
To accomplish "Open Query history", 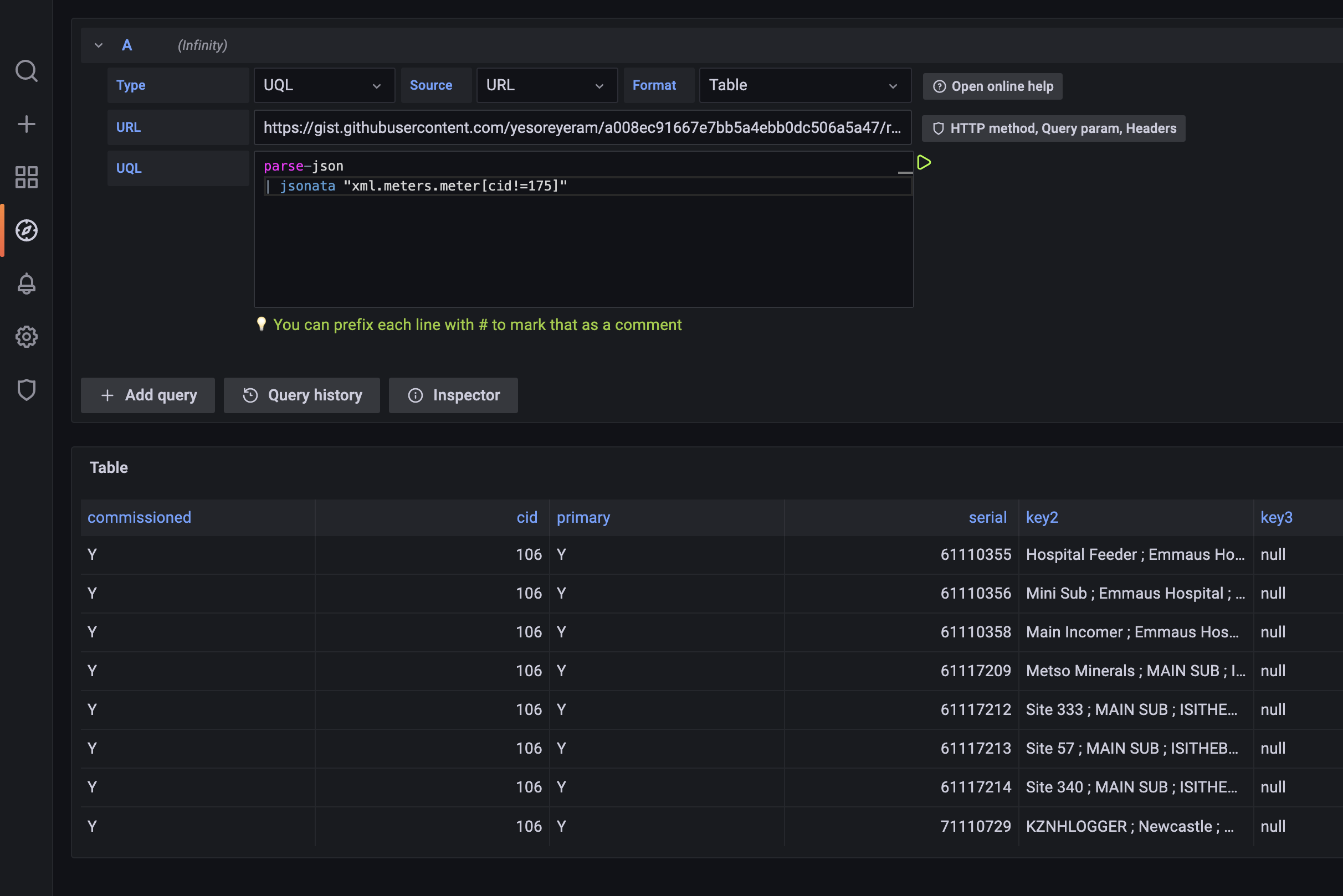I will [x=301, y=395].
